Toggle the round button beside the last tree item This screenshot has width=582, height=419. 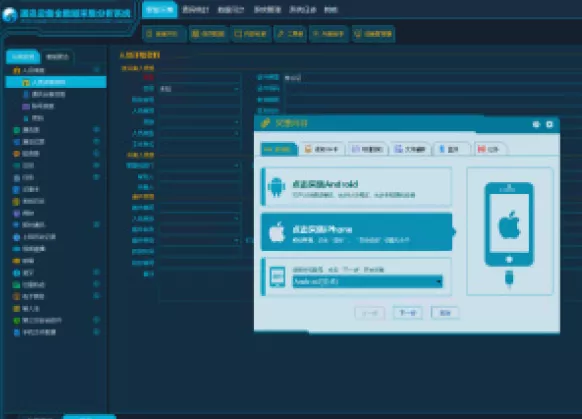[x=97, y=332]
